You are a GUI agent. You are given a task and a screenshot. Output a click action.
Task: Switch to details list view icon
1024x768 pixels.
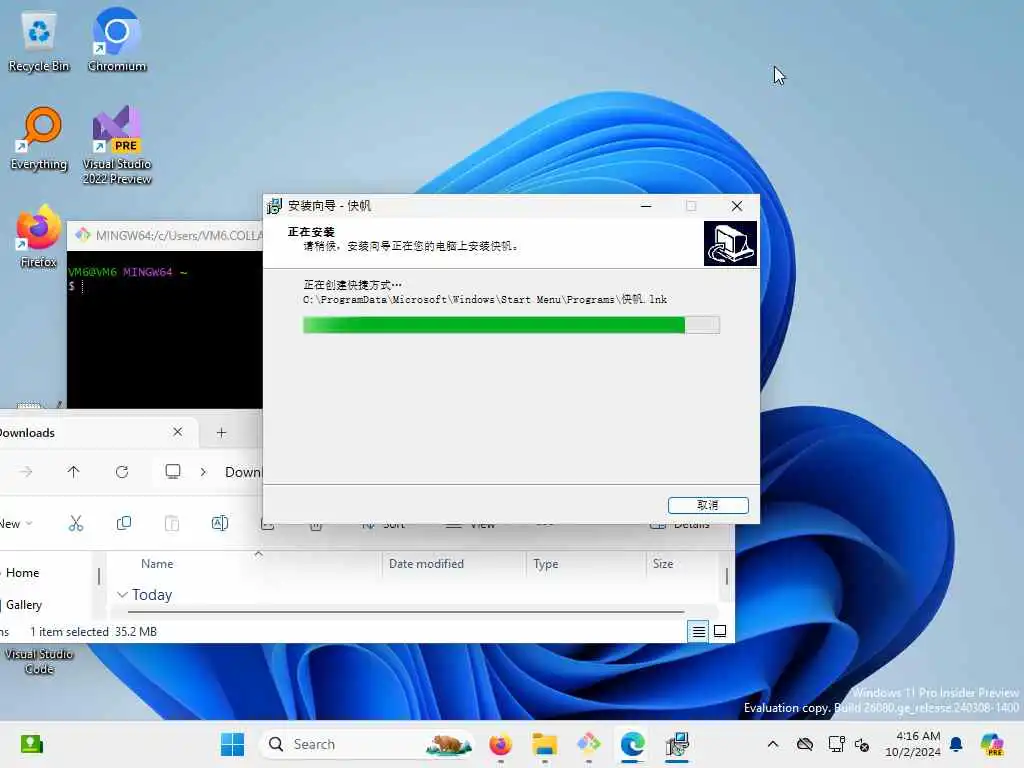[x=698, y=632]
